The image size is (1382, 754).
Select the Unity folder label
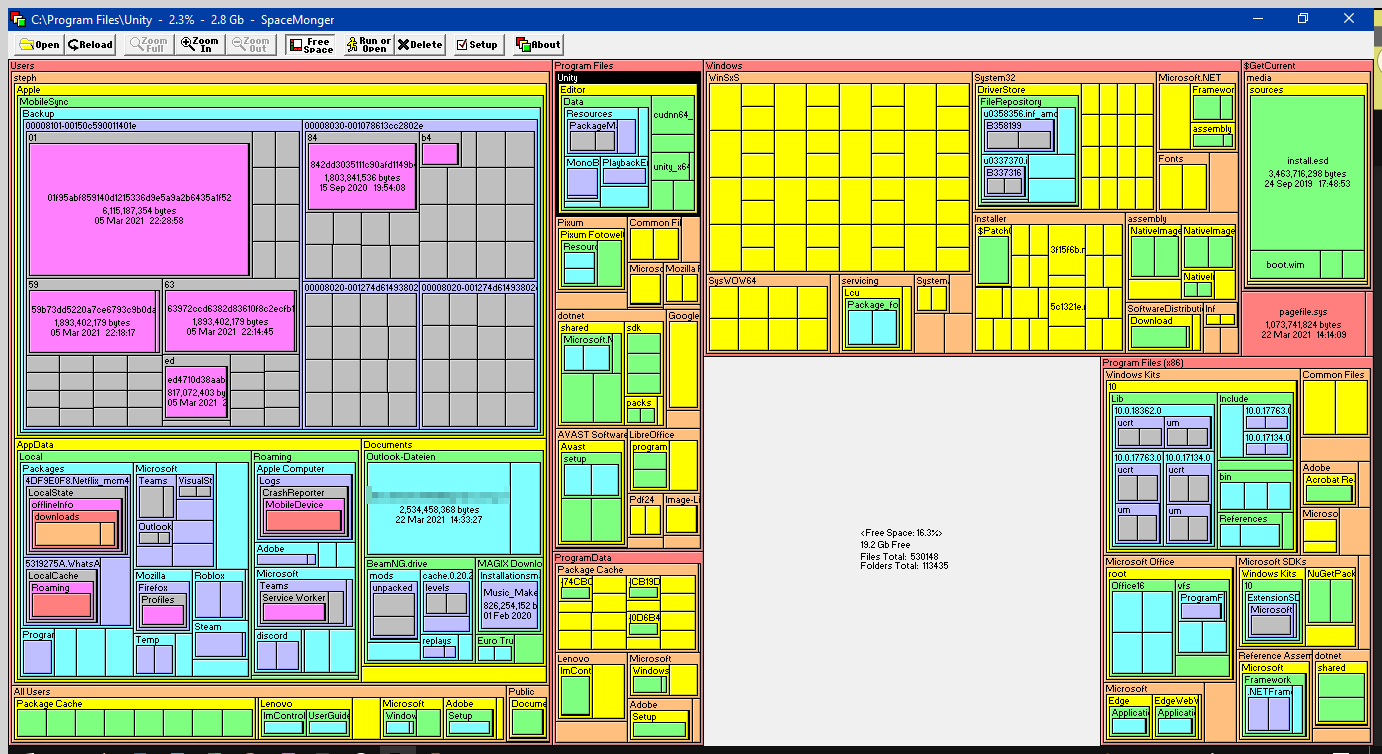pyautogui.click(x=568, y=78)
